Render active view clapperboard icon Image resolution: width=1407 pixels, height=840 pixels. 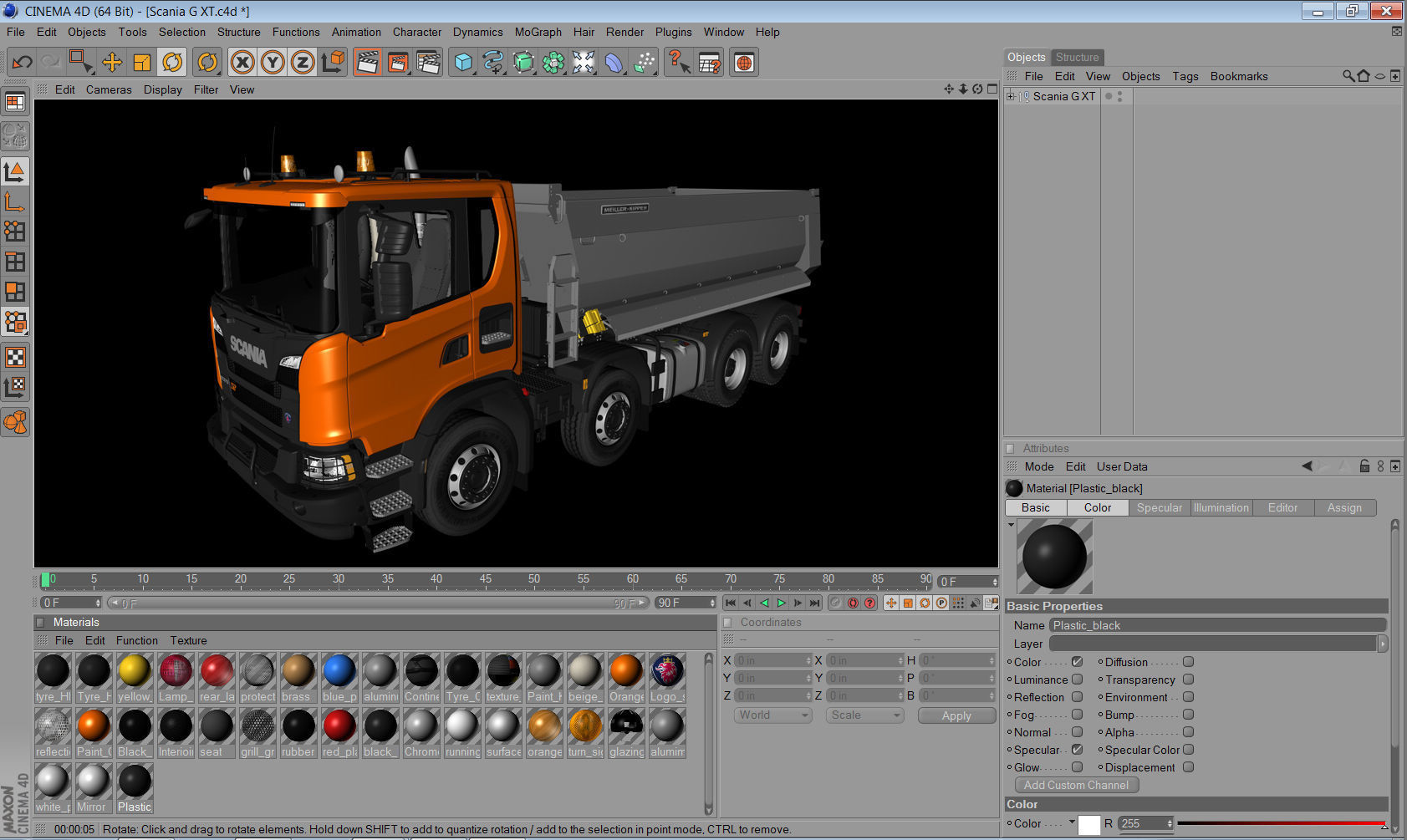click(x=368, y=62)
